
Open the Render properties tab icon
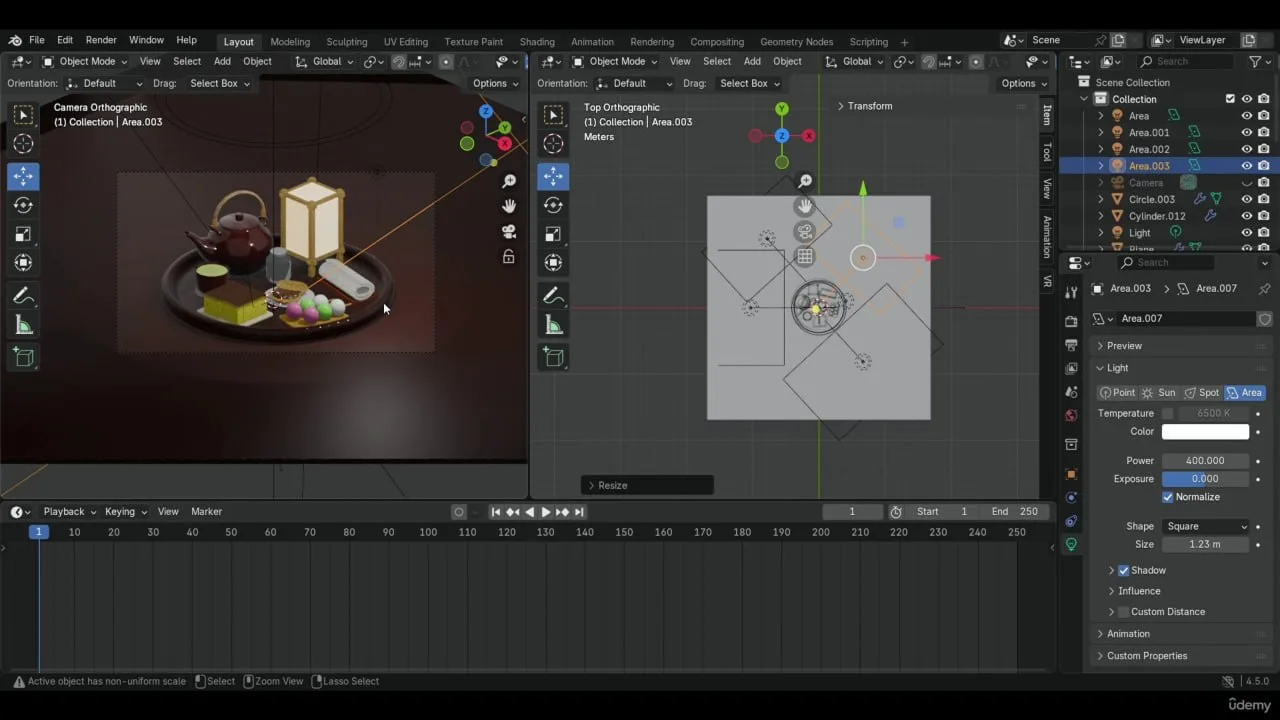[1071, 321]
